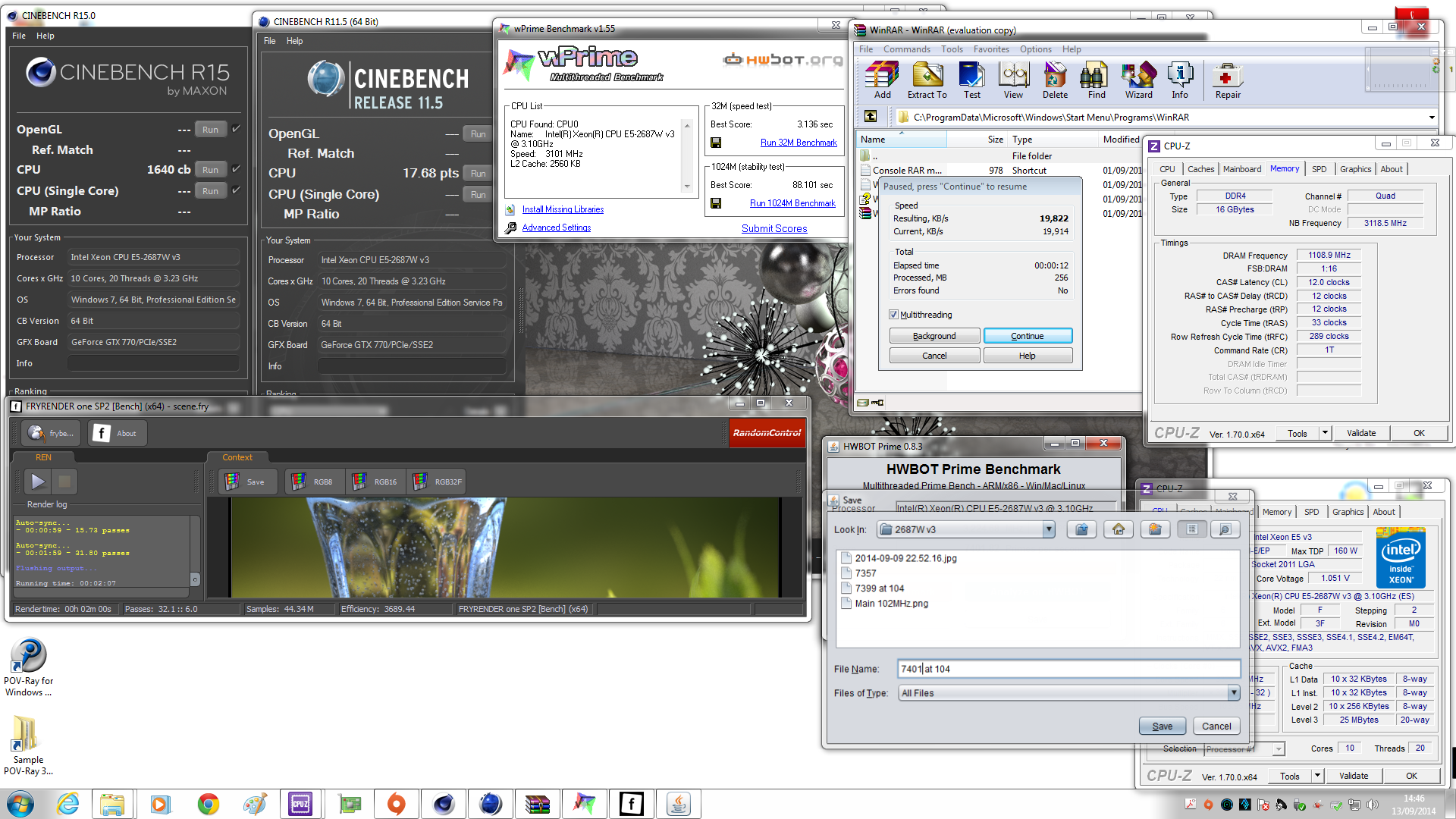Click Validate in upper CPU-Z window
The height and width of the screenshot is (819, 1456).
click(1360, 433)
